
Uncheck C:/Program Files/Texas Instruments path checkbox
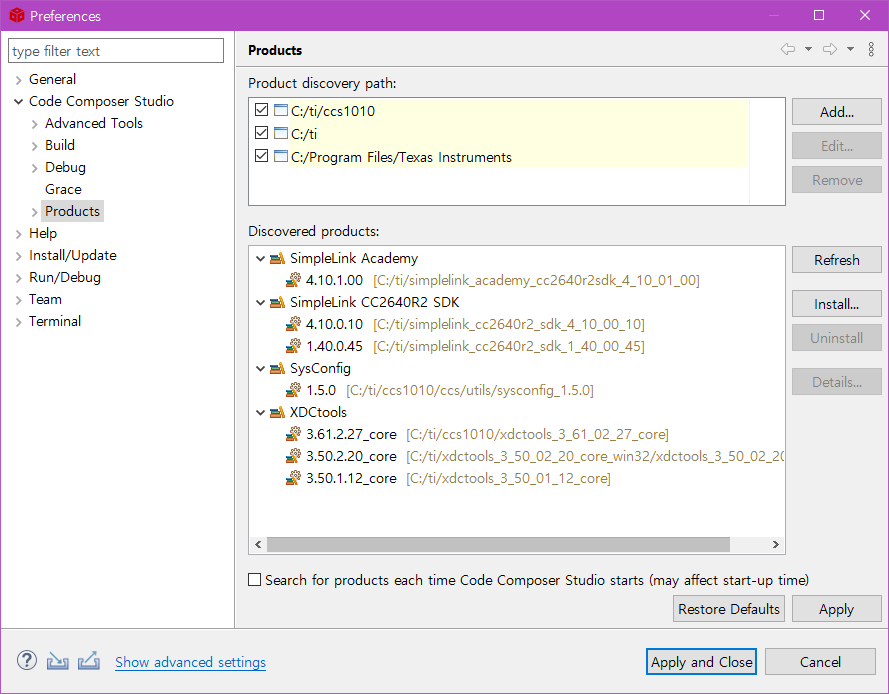coord(261,155)
